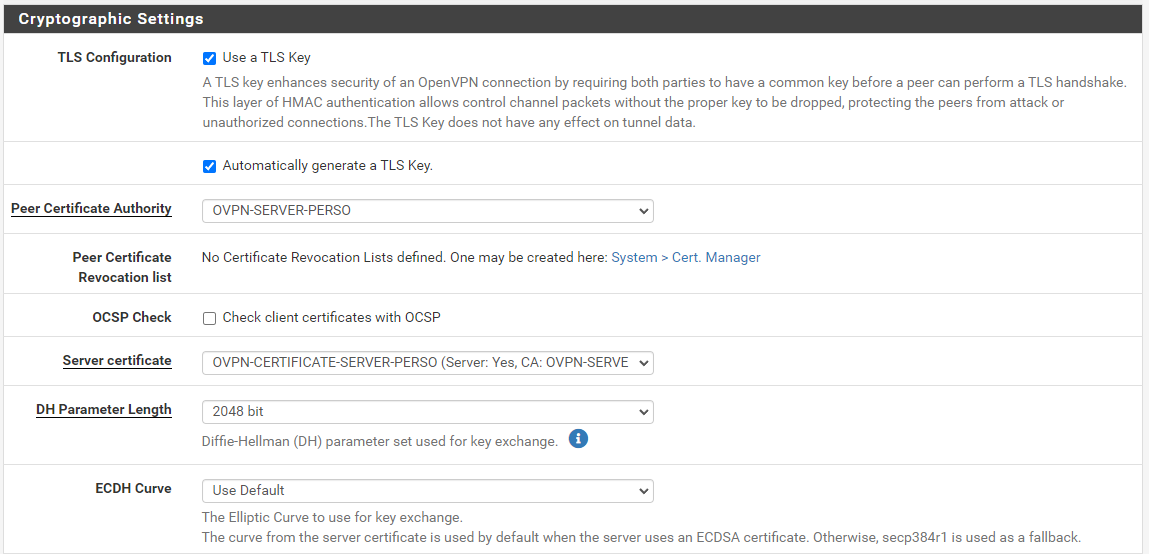Enable Check client certificates with OCSP
The image size is (1149, 554).
[210, 318]
